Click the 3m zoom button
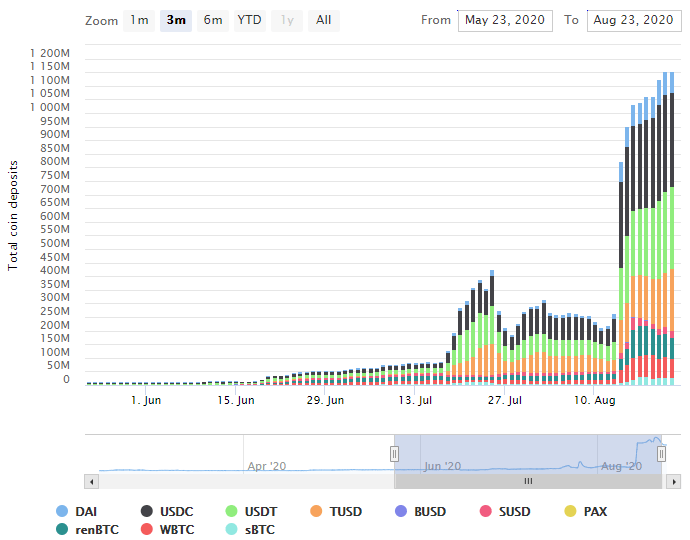Image resolution: width=690 pixels, height=540 pixels. click(176, 20)
